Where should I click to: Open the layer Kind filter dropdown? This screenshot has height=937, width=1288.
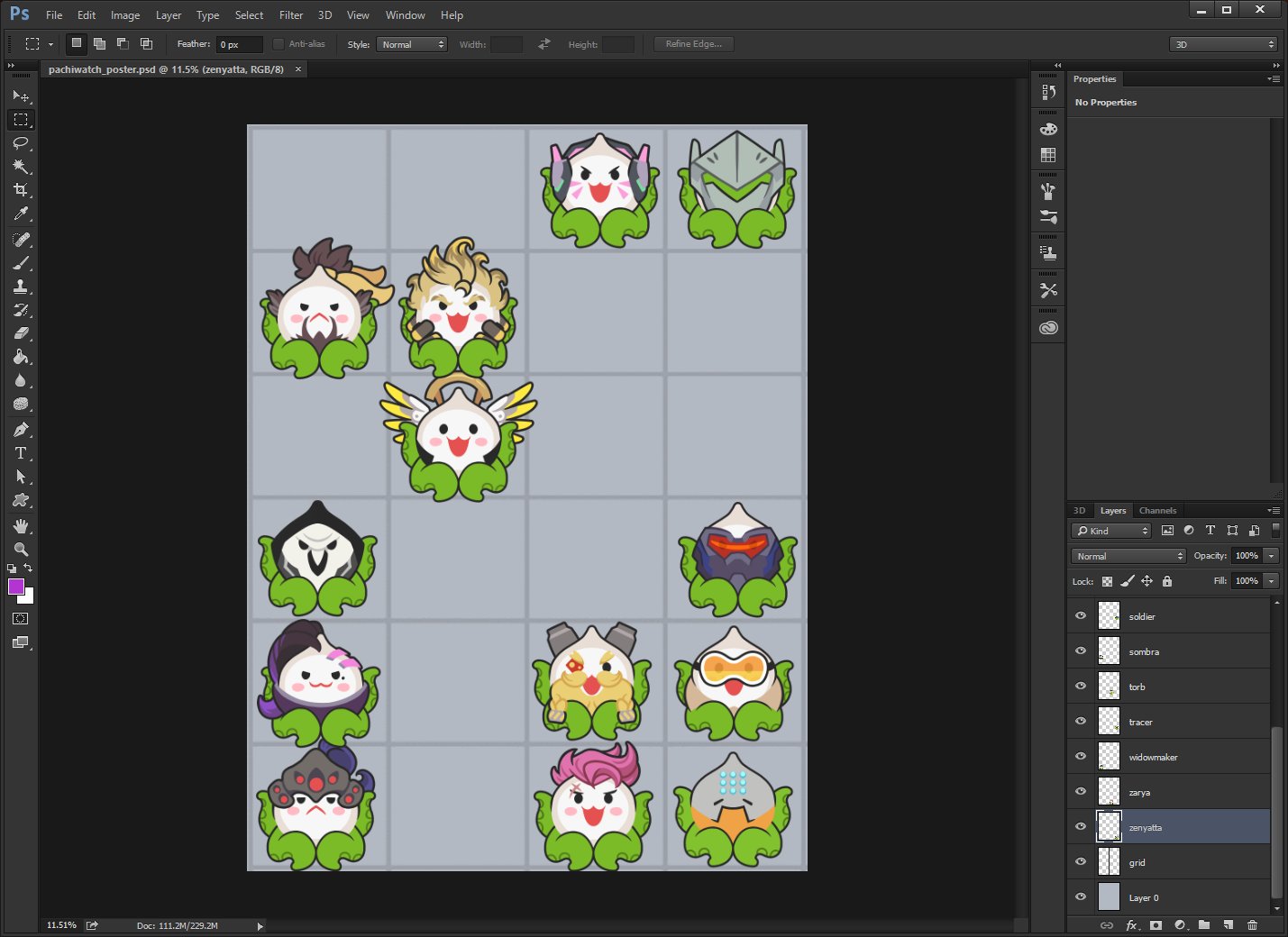pos(1111,531)
